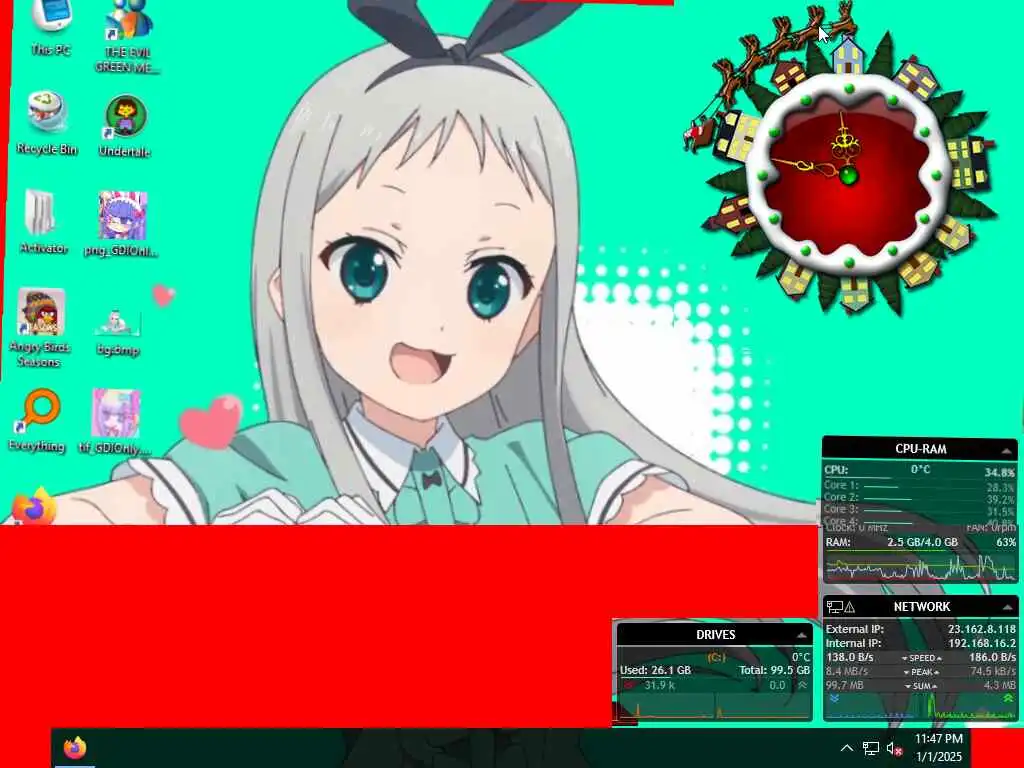This screenshot has width=1024, height=768.
Task: Open the Recycle Bin icon
Action: point(46,123)
